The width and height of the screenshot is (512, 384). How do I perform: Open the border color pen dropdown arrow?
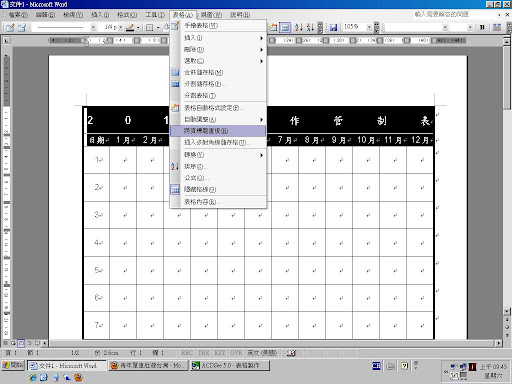138,28
